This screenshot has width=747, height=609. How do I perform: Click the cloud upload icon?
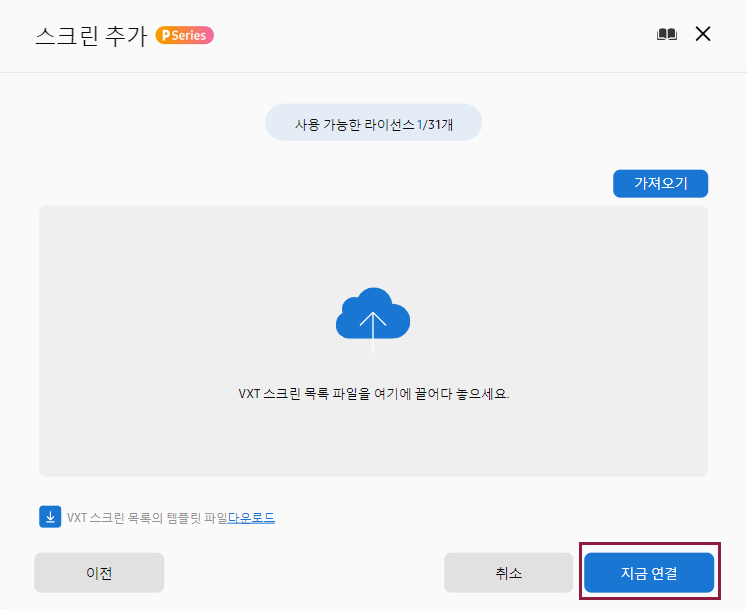tap(373, 315)
